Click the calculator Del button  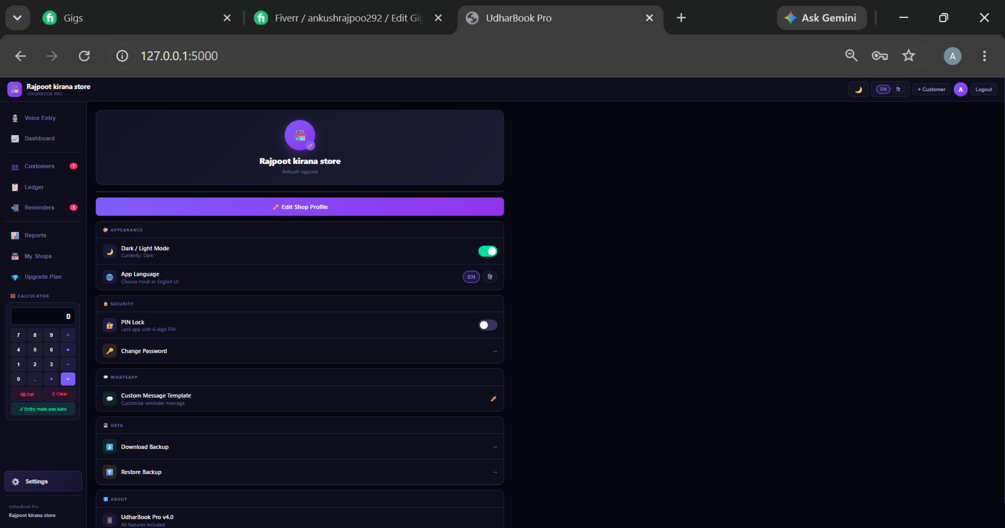click(x=27, y=394)
